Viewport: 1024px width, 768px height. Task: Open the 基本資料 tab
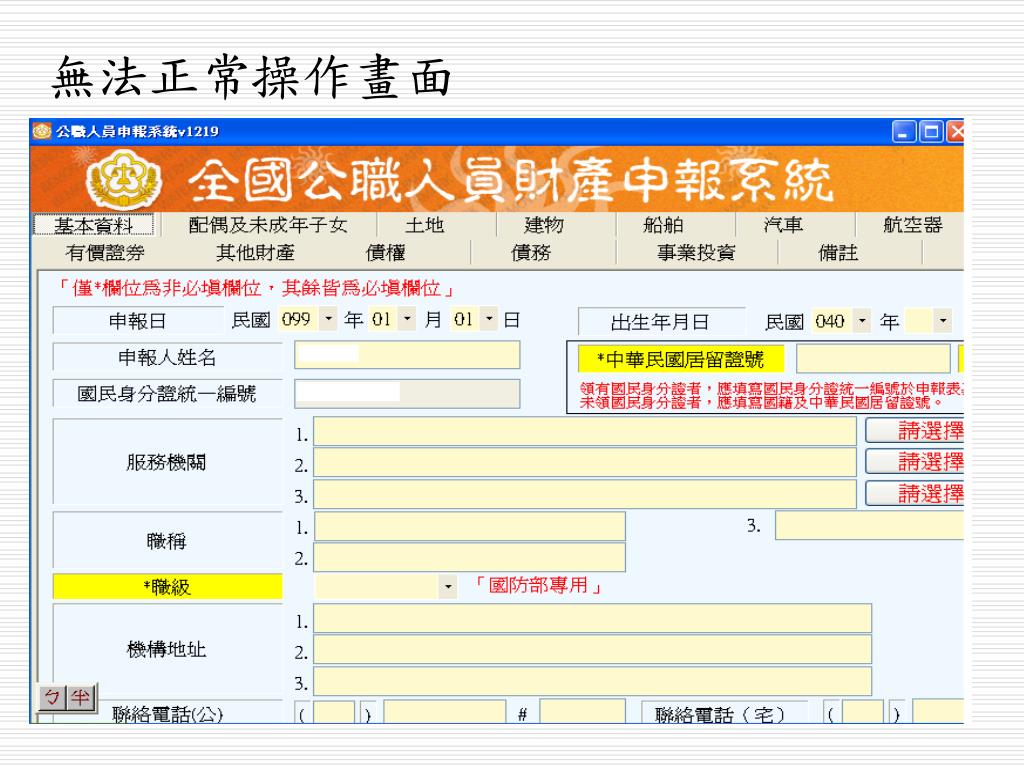tap(93, 225)
